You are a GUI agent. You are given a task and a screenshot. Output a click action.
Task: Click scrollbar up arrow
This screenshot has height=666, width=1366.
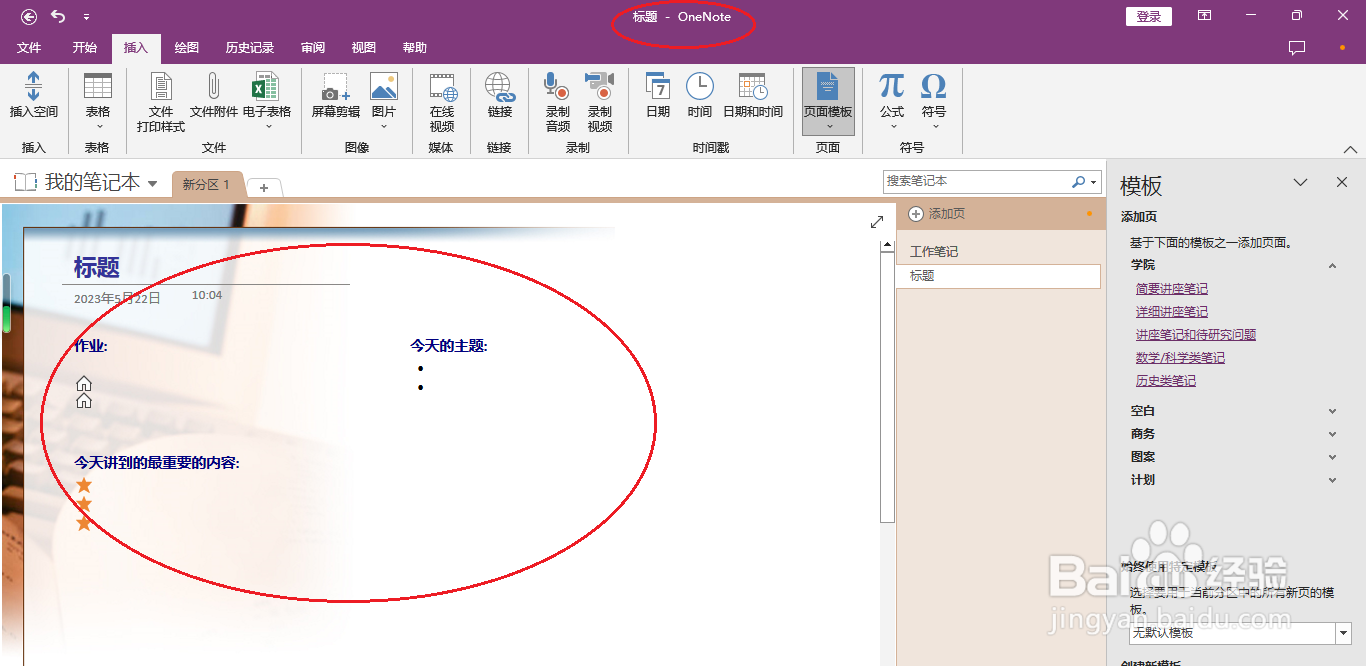pyautogui.click(x=887, y=245)
